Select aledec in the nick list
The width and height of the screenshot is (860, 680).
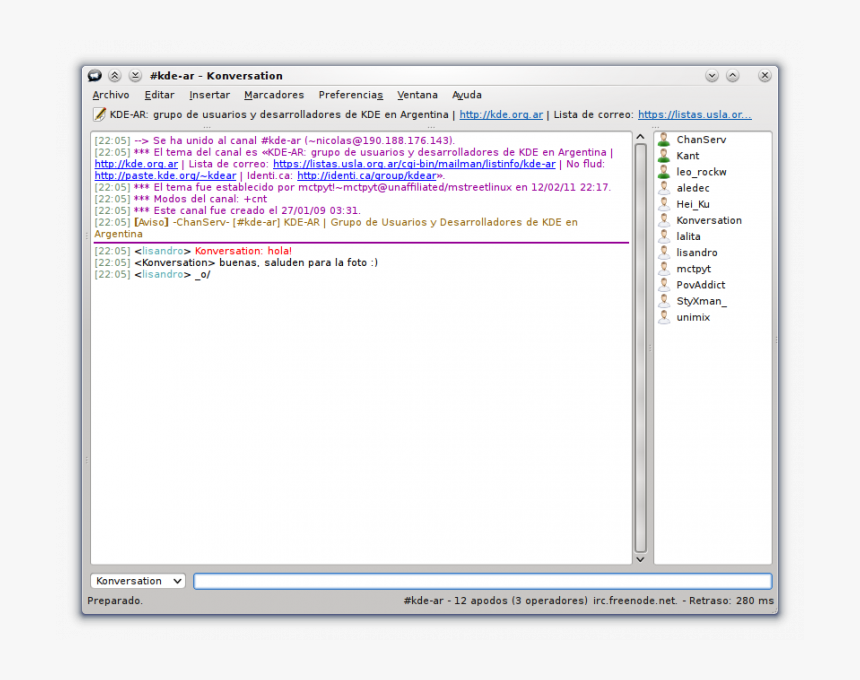click(693, 188)
